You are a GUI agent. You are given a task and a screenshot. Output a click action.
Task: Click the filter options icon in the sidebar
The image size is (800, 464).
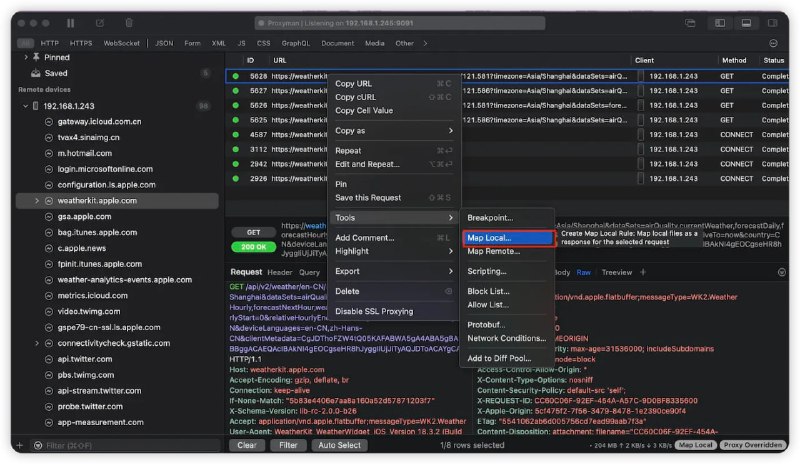click(x=38, y=446)
